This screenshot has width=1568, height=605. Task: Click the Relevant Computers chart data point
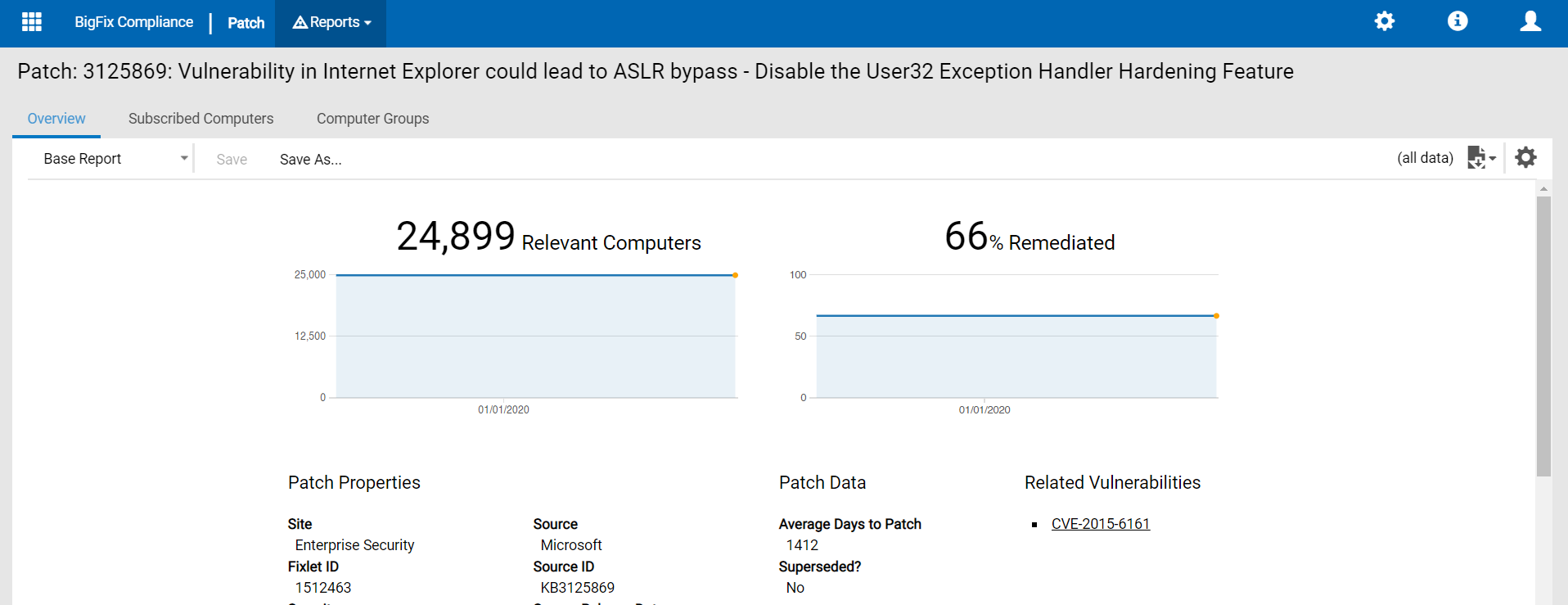735,275
